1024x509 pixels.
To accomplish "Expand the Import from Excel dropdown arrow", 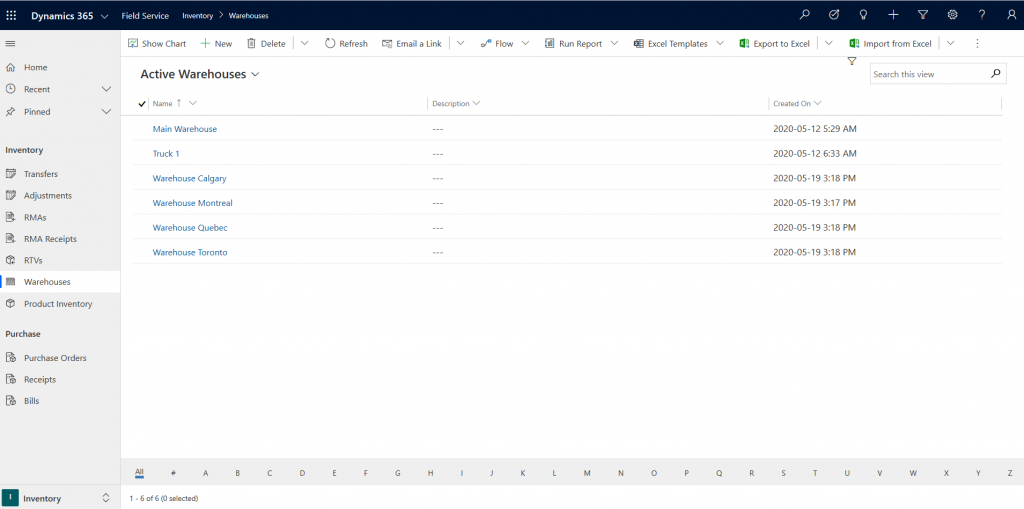I will pos(950,44).
